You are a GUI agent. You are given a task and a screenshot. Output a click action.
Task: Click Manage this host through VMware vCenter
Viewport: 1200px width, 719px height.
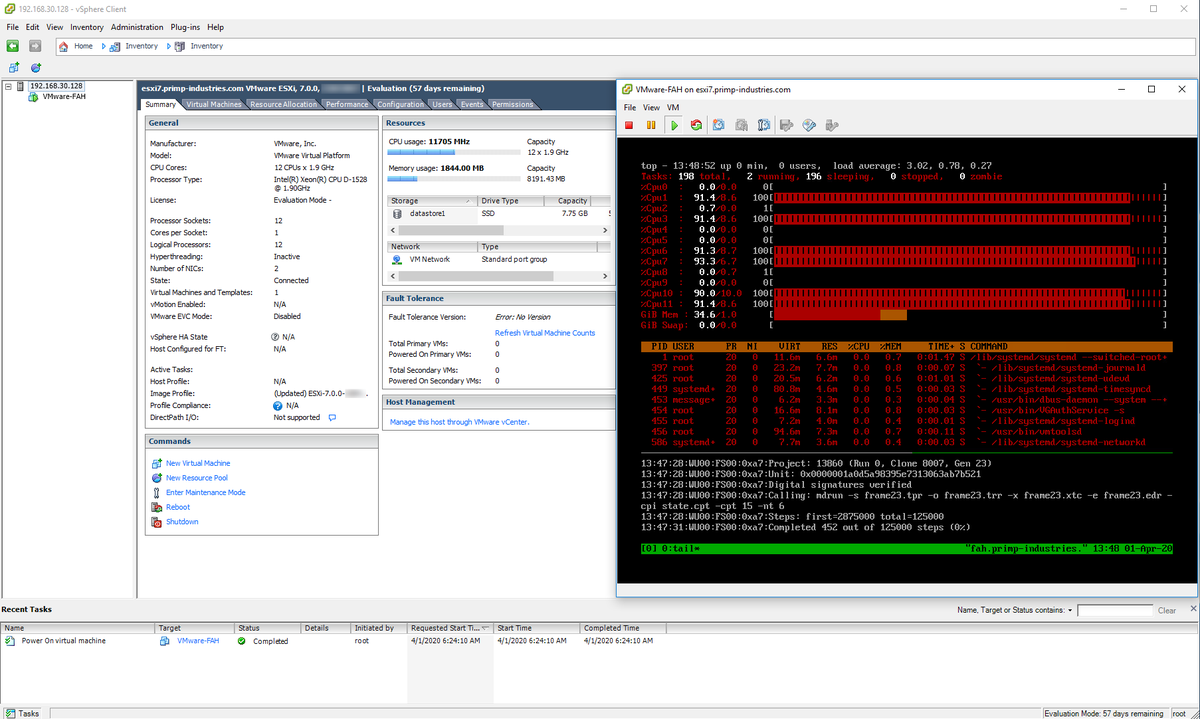(459, 422)
